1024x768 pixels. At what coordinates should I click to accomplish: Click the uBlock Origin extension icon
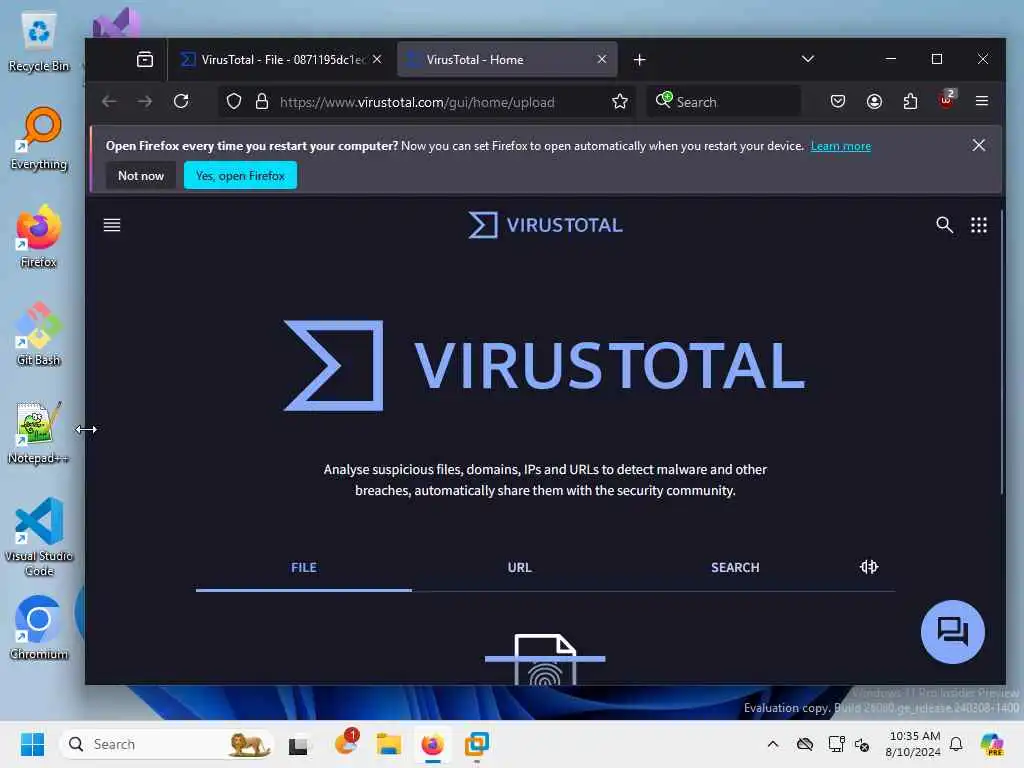(947, 99)
